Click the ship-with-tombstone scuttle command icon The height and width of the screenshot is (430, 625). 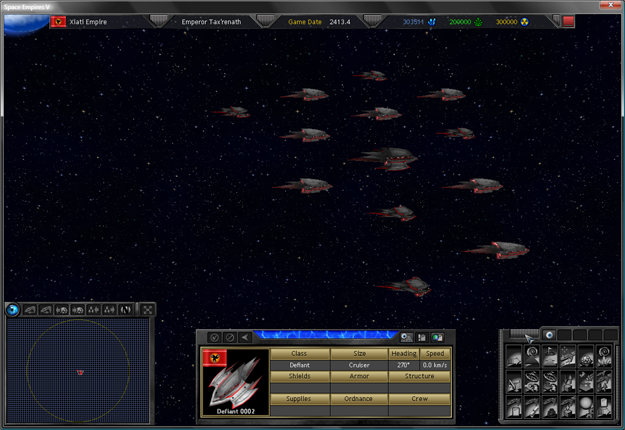point(514,407)
